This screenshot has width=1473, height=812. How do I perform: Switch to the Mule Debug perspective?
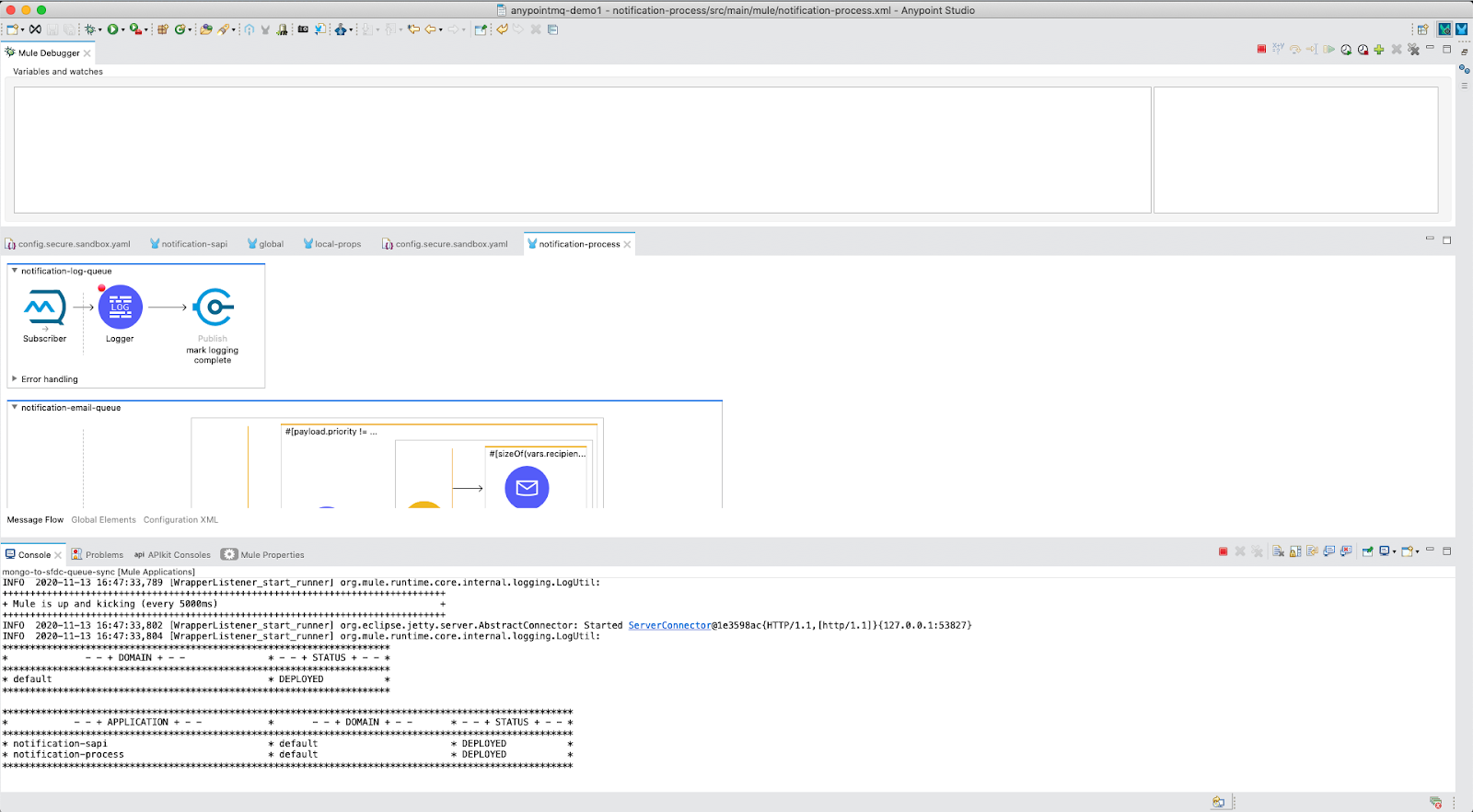coord(1444,29)
